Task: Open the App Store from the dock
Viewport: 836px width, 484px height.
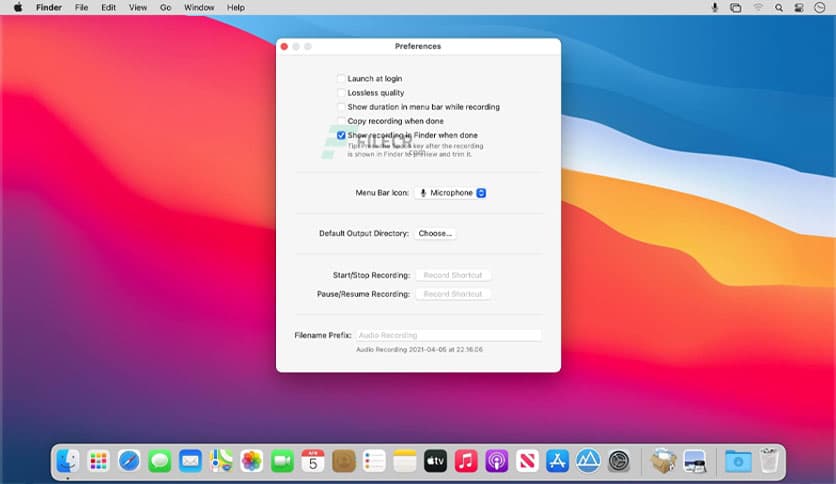Action: pos(557,460)
